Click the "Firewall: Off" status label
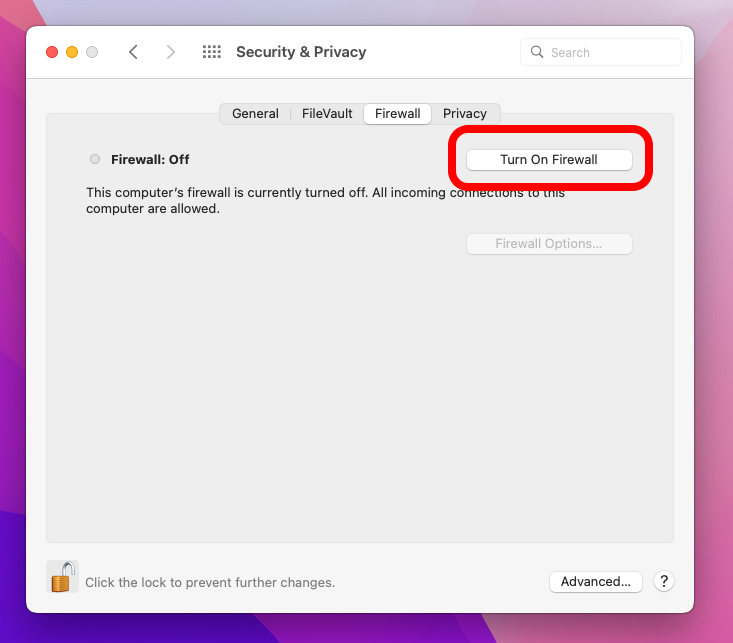The height and width of the screenshot is (643, 733). point(150,159)
